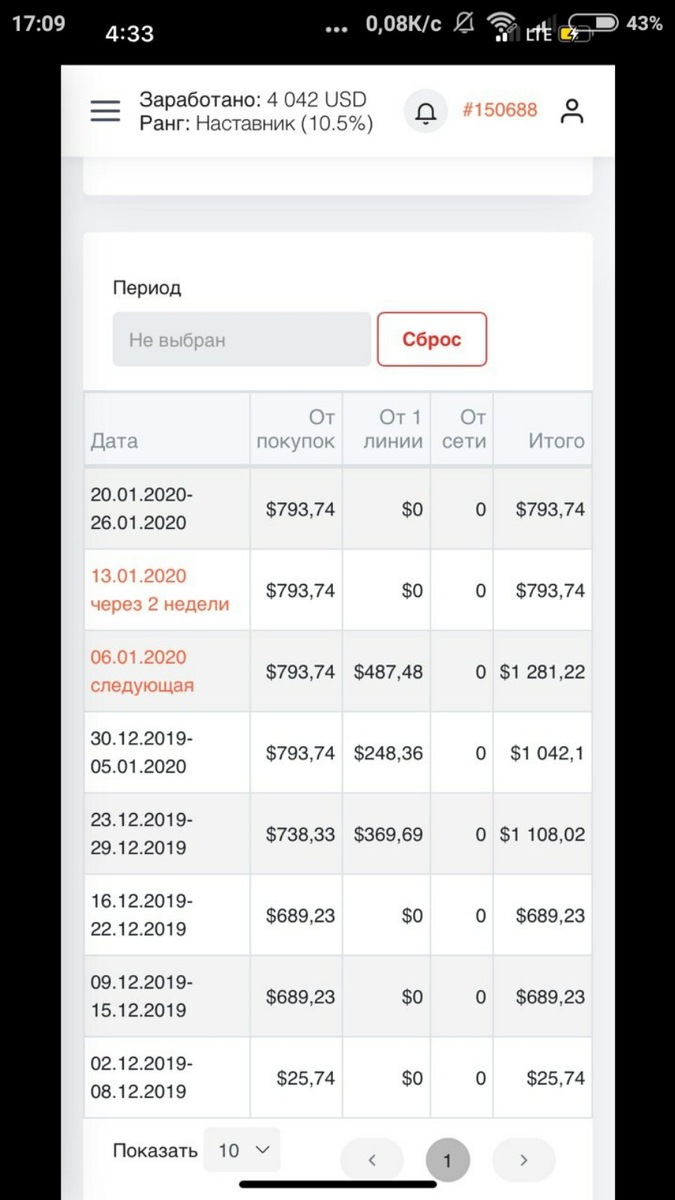Image resolution: width=675 pixels, height=1200 pixels.
Task: Open the 06.01.2020 следующая row
Action: (x=338, y=671)
